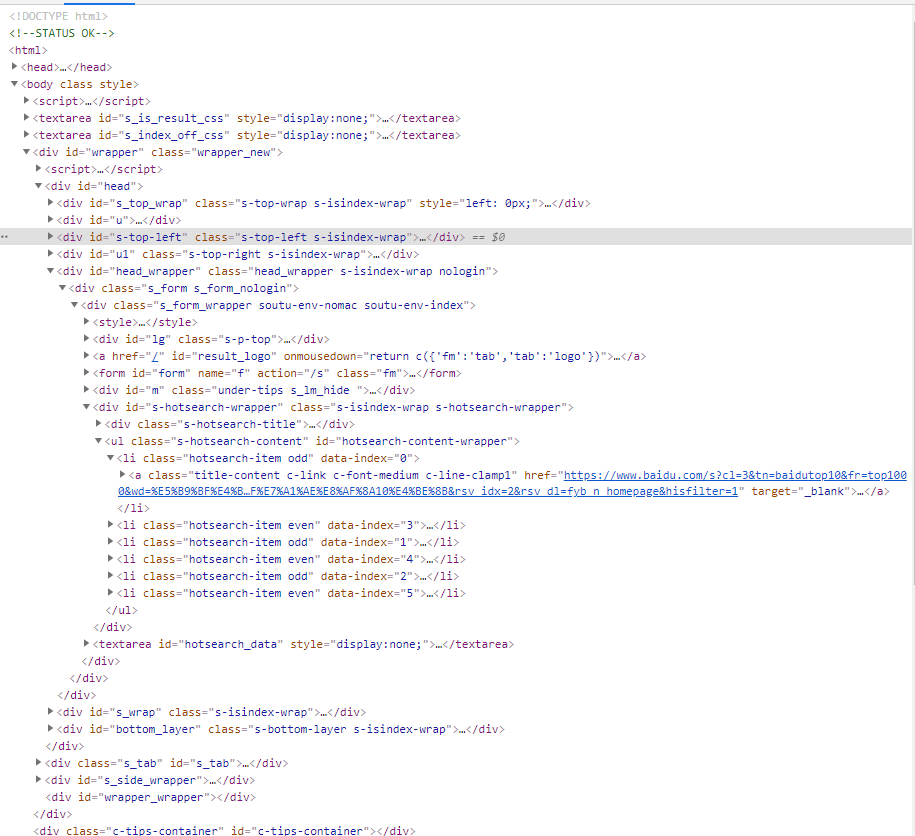Expand the style element node
This screenshot has height=836, width=915.
pyautogui.click(x=86, y=321)
